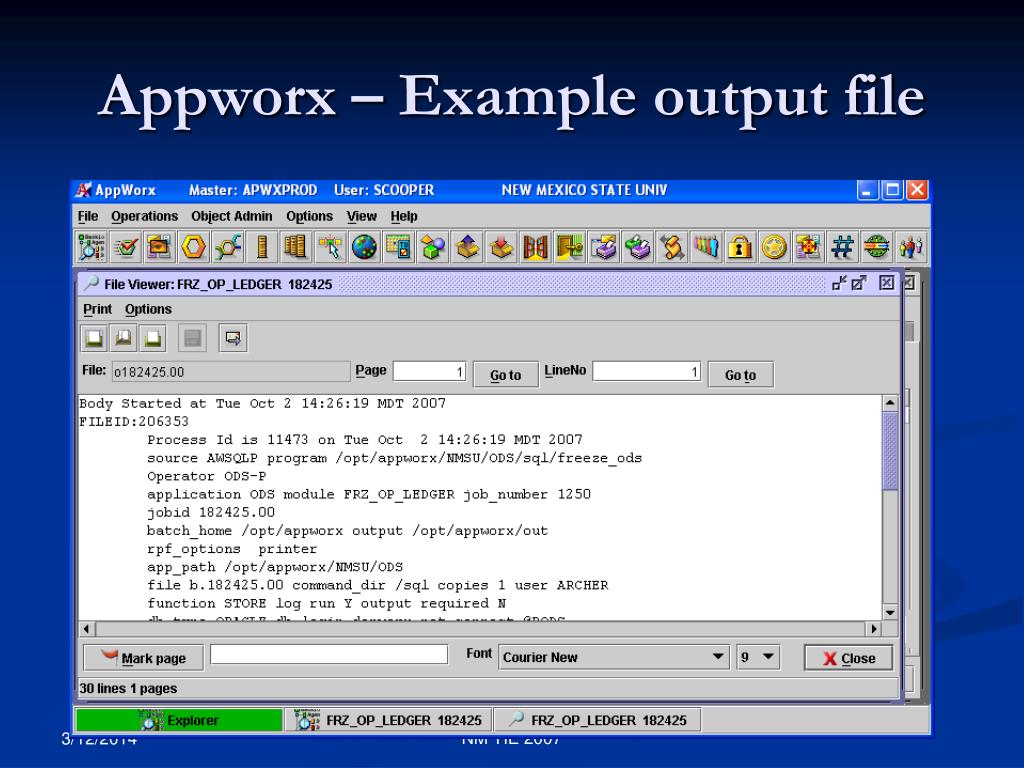Open the font size 9 dropdown

(x=758, y=657)
